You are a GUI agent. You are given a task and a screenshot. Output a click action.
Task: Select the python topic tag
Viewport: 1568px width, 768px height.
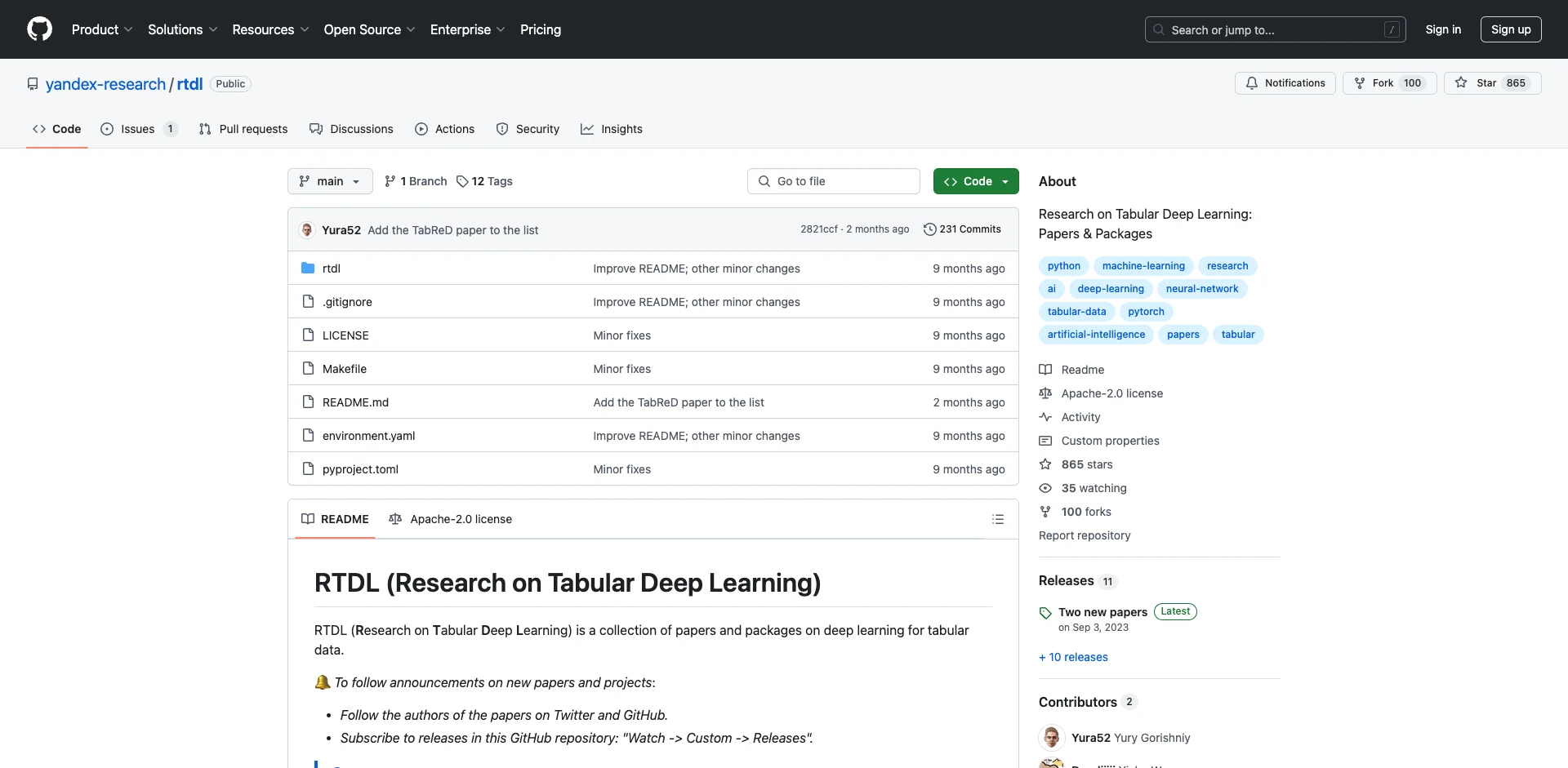coord(1064,266)
